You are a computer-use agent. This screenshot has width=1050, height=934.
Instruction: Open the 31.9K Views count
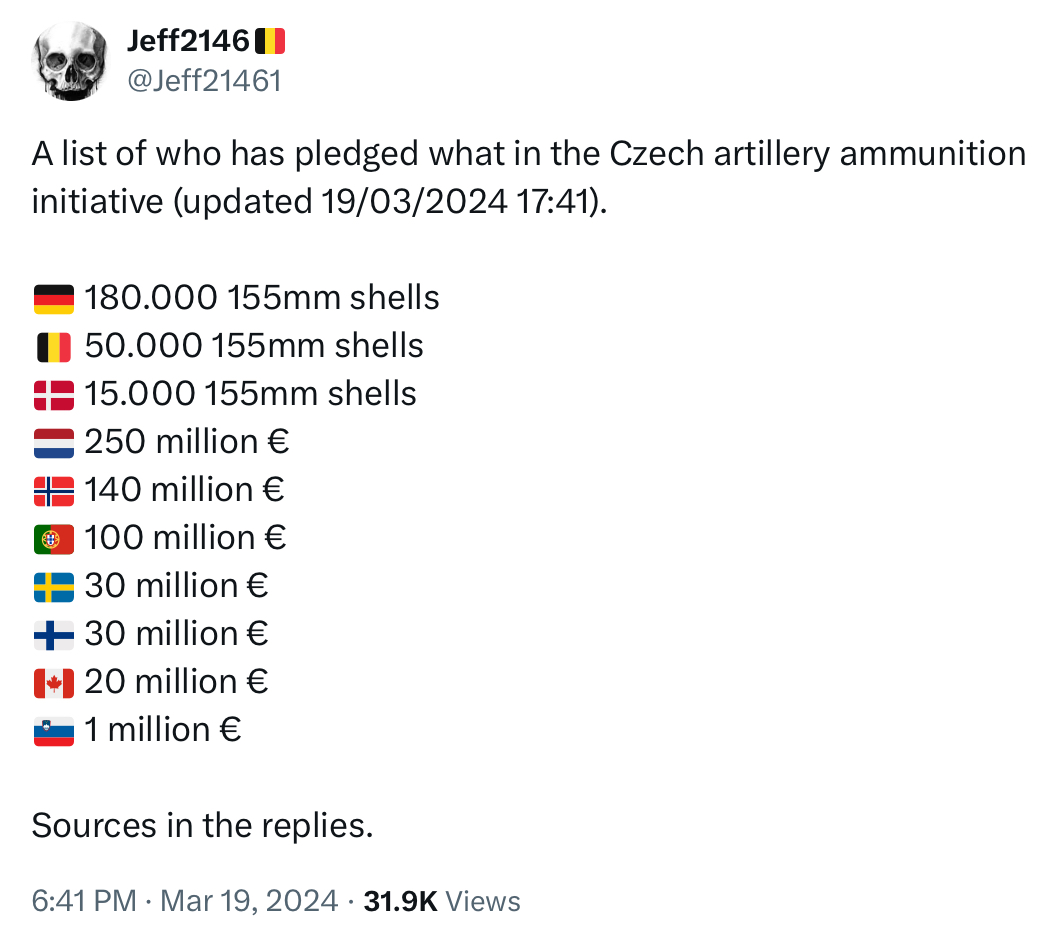[x=441, y=901]
